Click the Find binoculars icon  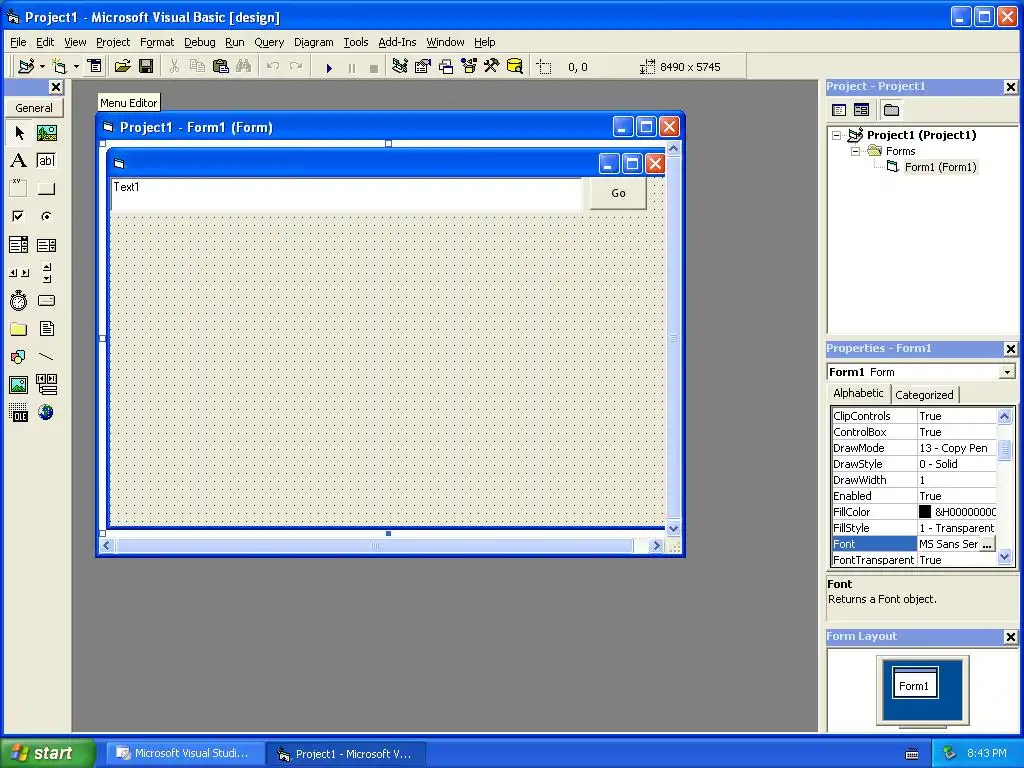(244, 67)
